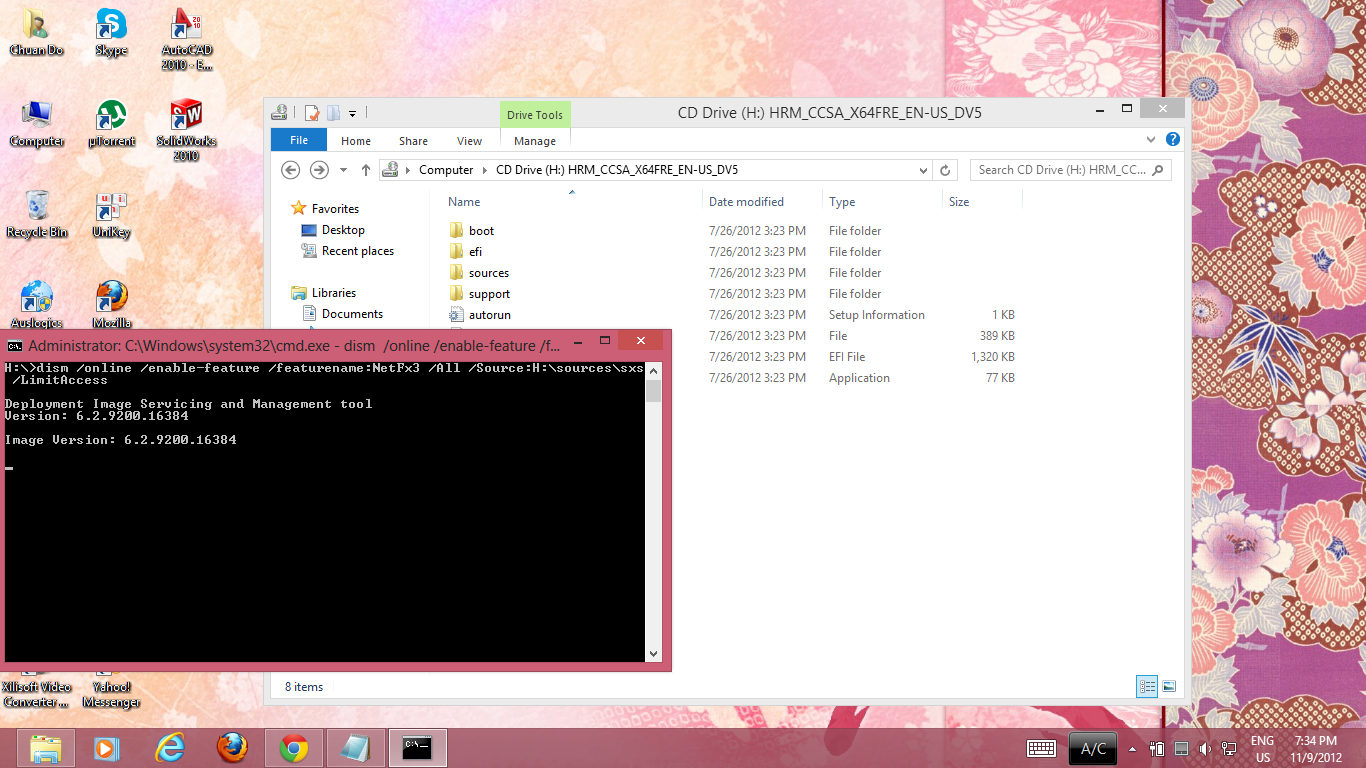Select the sources folder

click(x=488, y=273)
